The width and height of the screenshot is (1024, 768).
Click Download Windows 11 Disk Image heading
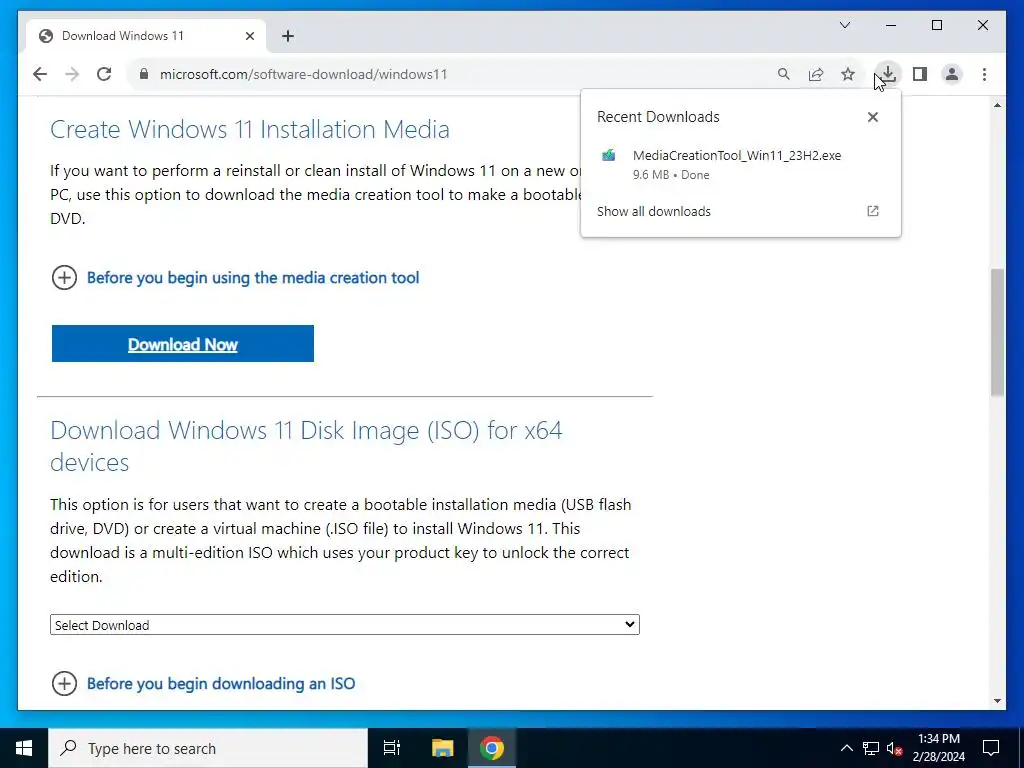306,446
